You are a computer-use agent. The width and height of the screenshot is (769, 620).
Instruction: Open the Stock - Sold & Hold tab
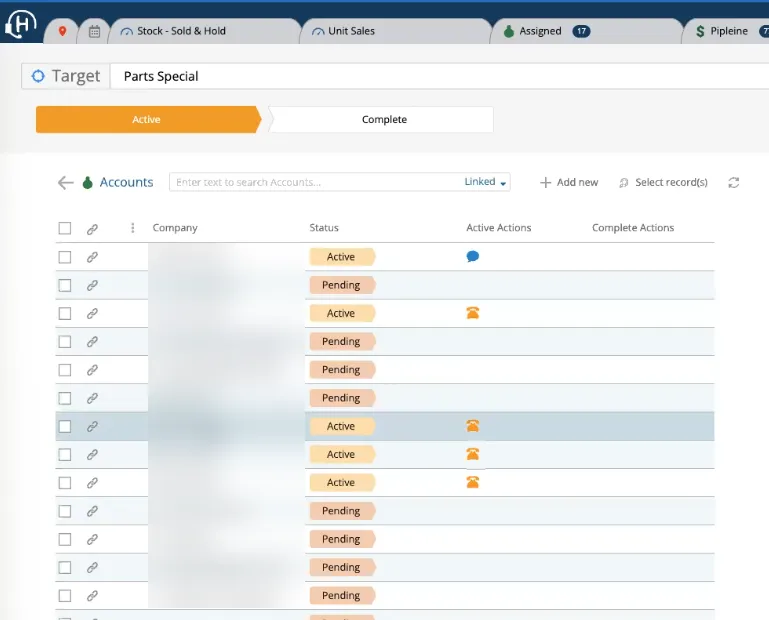180,31
